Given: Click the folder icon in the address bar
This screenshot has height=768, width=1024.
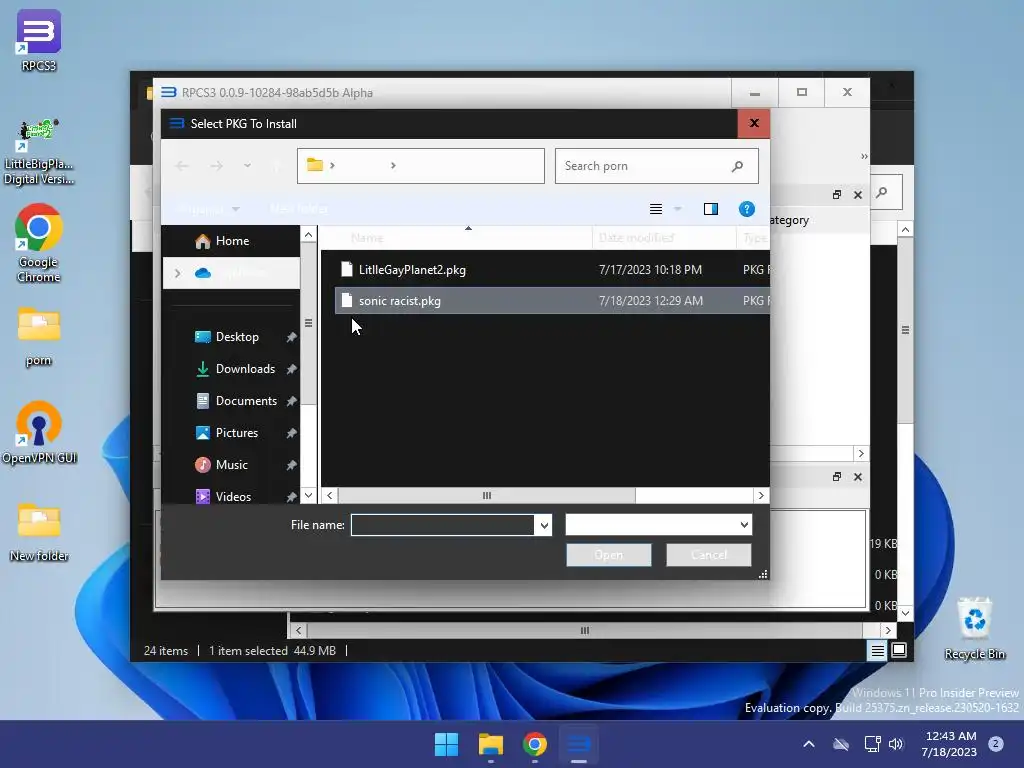Looking at the screenshot, I should click(315, 165).
